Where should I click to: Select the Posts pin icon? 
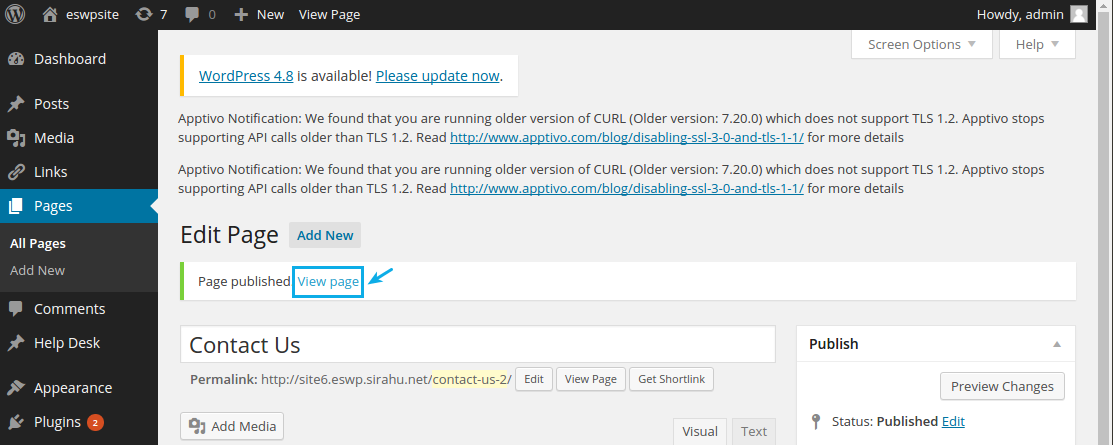point(16,104)
